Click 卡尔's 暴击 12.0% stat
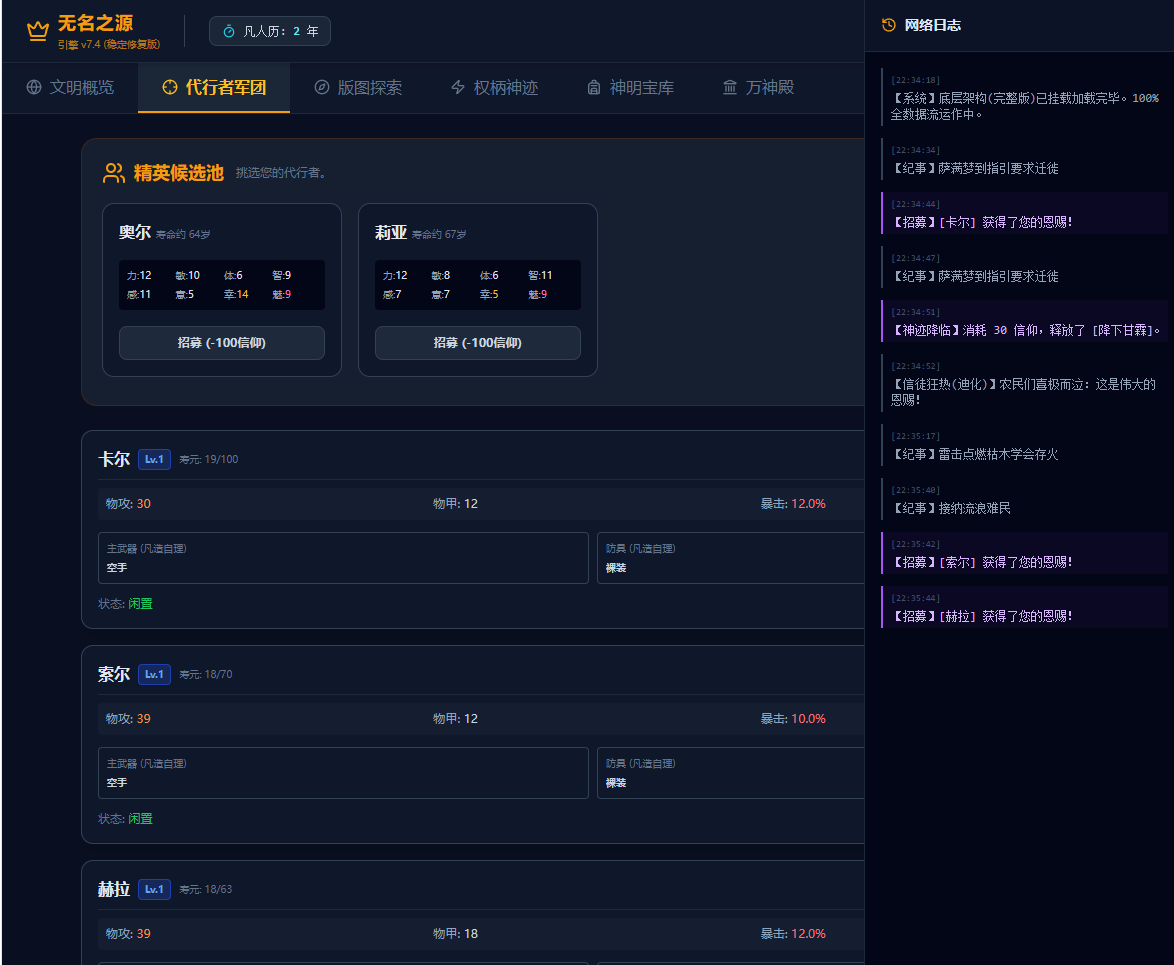Viewport: 1174px width, 965px height. 793,504
